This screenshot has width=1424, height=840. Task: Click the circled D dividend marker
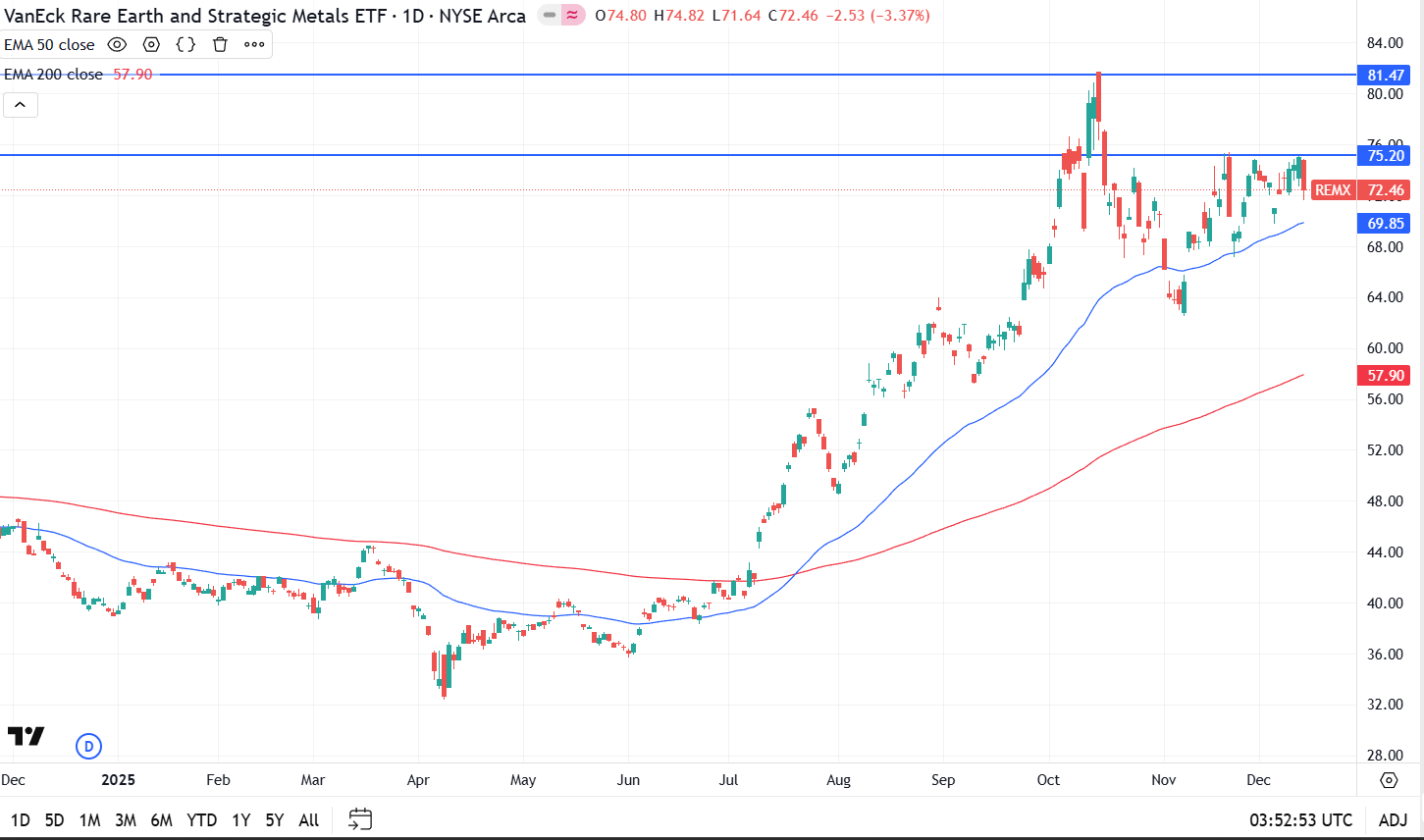pyautogui.click(x=88, y=746)
